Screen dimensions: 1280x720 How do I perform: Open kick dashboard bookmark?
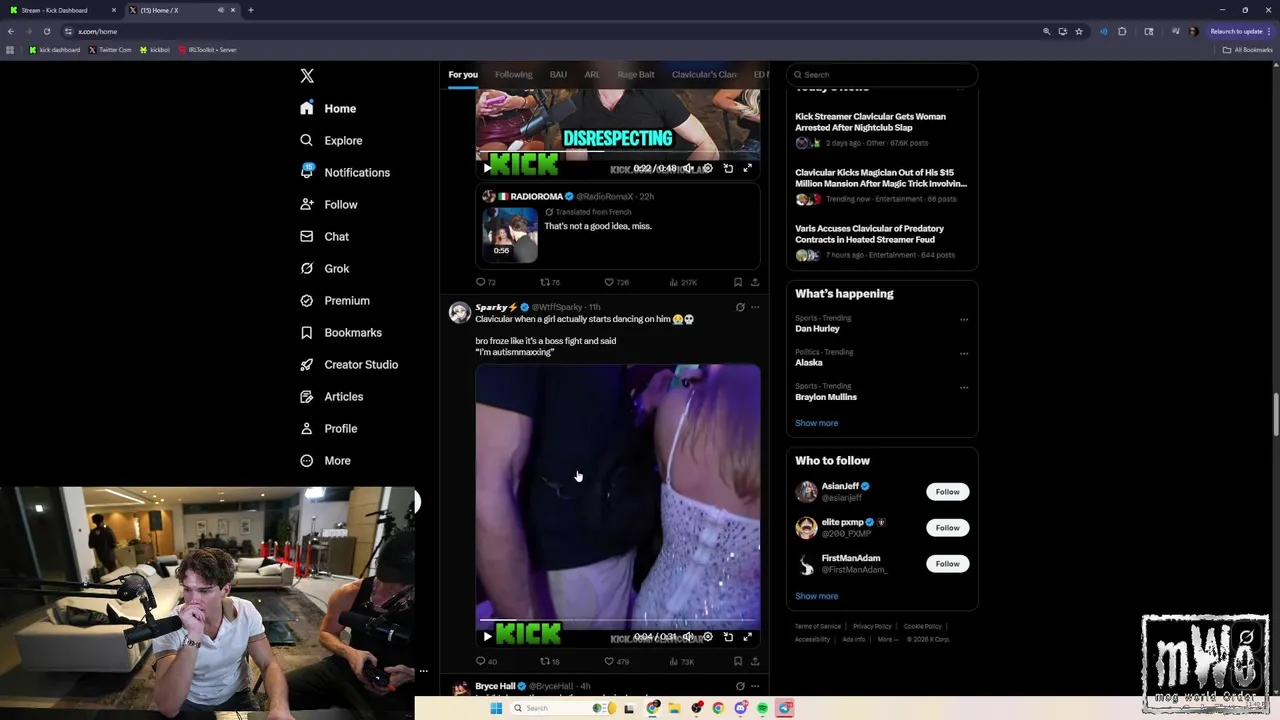click(x=55, y=49)
